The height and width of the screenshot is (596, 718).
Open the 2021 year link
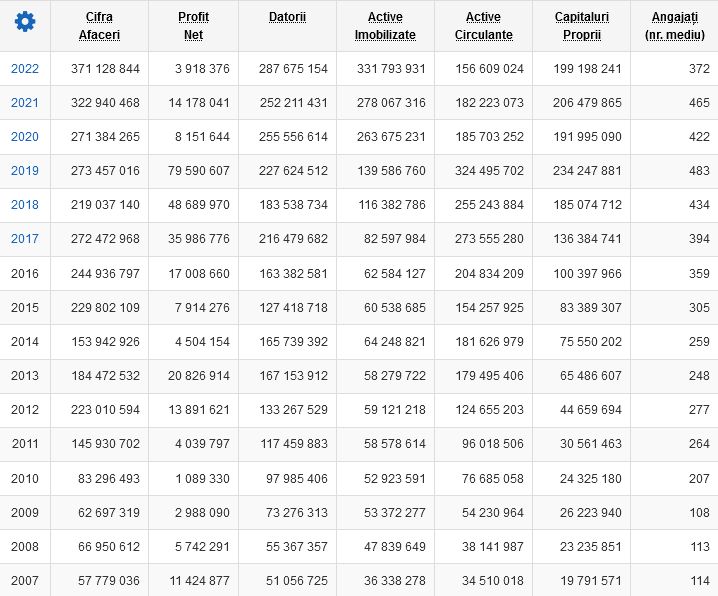coord(25,103)
